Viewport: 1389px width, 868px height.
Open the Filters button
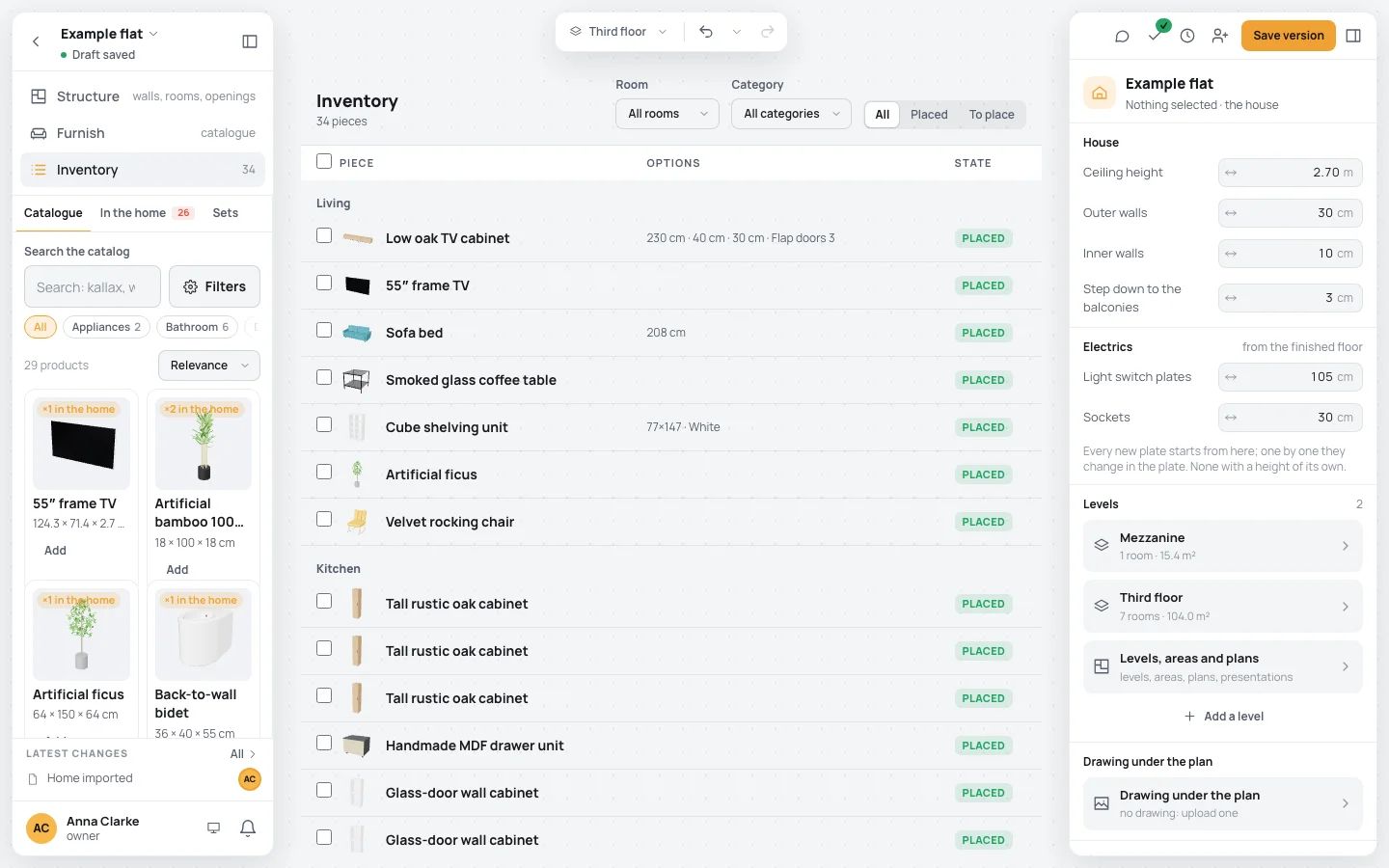214,286
